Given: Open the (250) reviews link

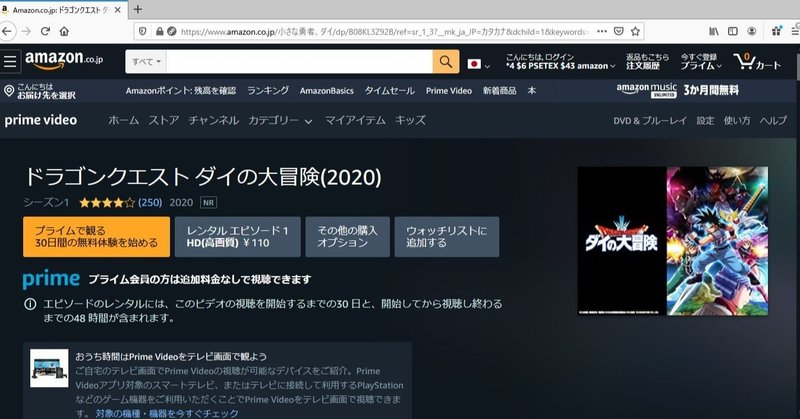Looking at the screenshot, I should click(x=150, y=203).
